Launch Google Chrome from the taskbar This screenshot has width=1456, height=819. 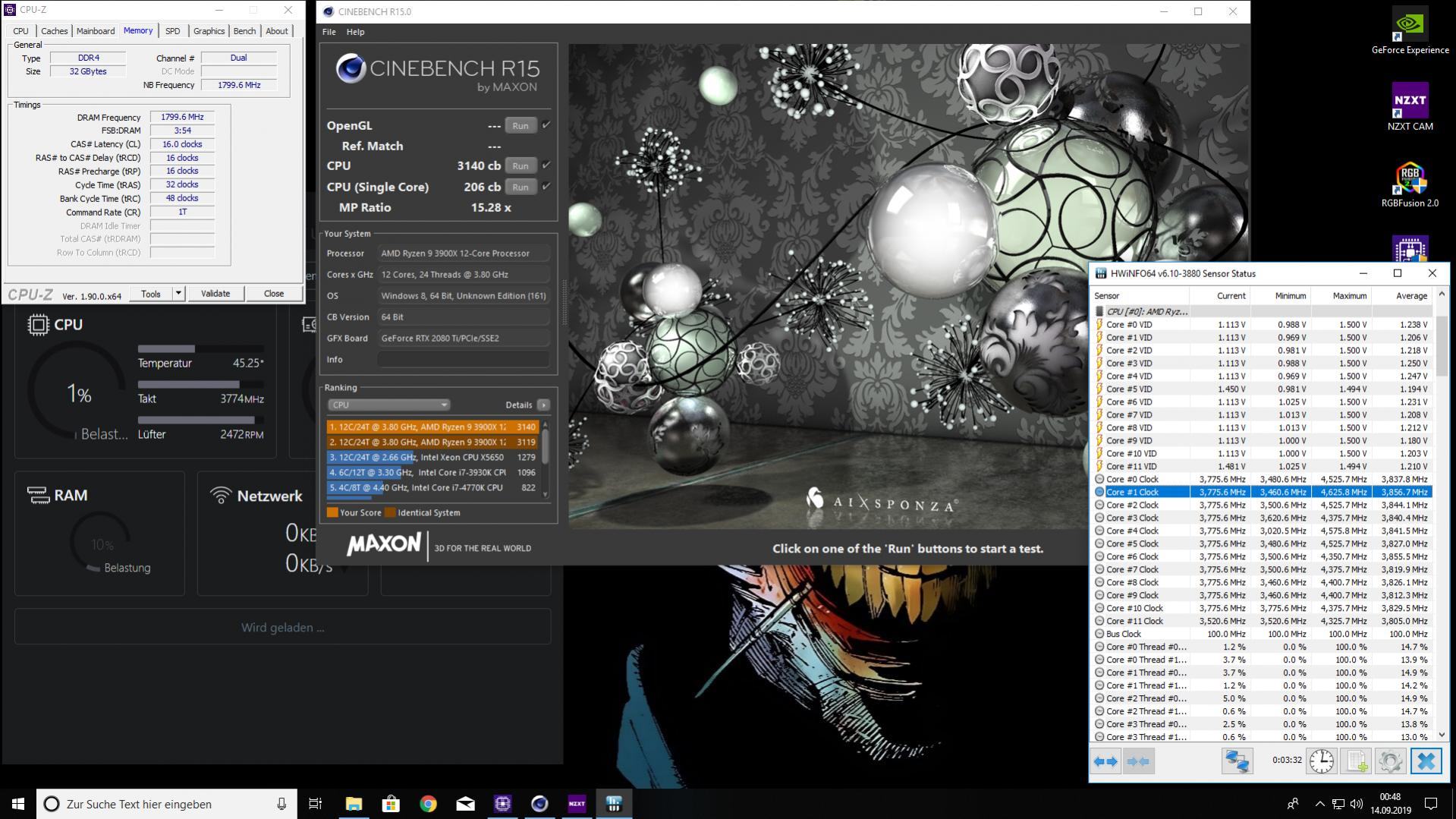[428, 804]
